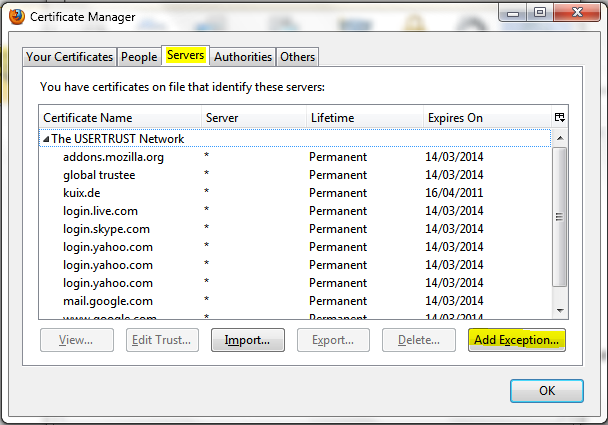This screenshot has height=425, width=608.
Task: Sort by Server column header
Action: pyautogui.click(x=254, y=117)
